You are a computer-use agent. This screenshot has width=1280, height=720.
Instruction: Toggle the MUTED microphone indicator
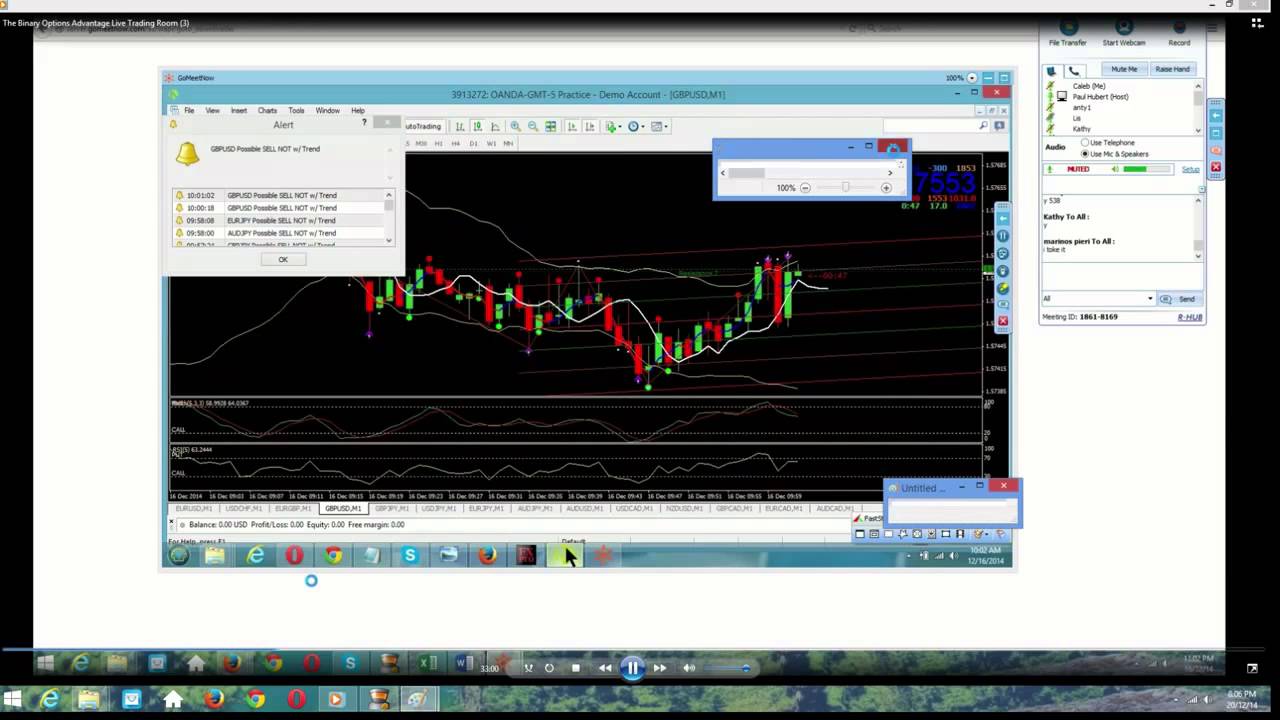pos(1078,169)
